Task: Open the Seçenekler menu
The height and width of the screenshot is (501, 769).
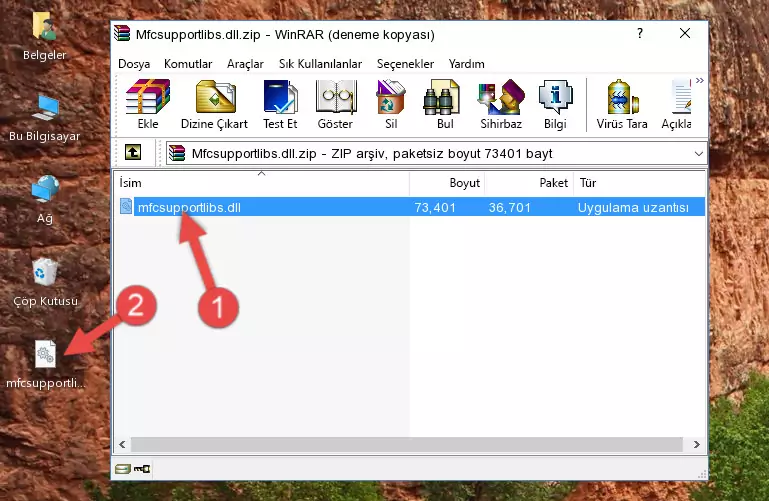Action: click(x=405, y=64)
